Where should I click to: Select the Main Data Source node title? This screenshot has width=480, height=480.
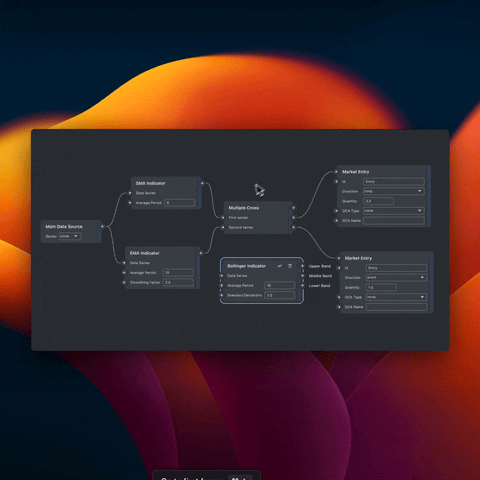point(64,227)
